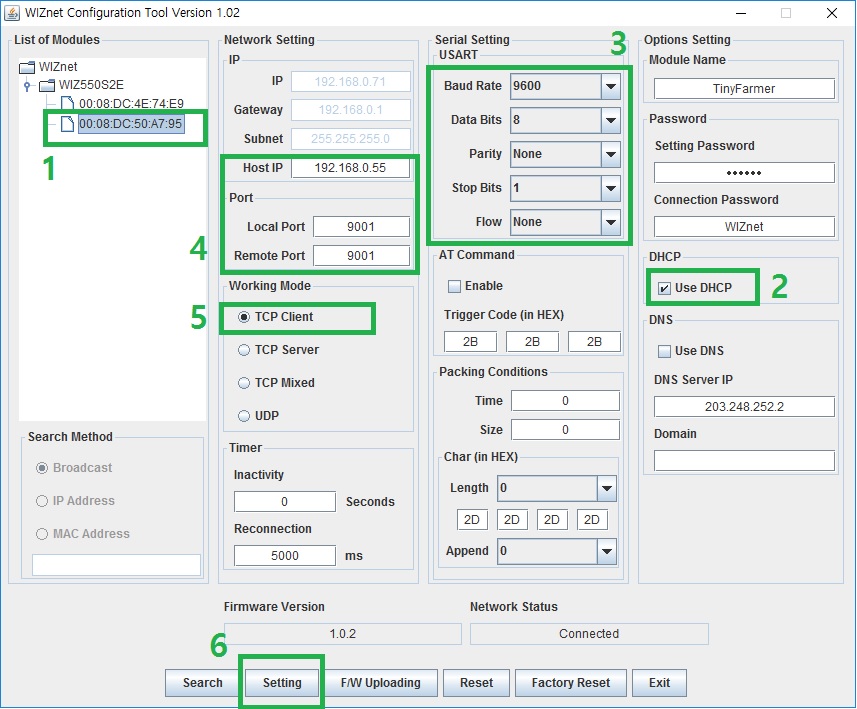
Task: Click the second Trigger Code 2B field
Action: click(x=532, y=342)
